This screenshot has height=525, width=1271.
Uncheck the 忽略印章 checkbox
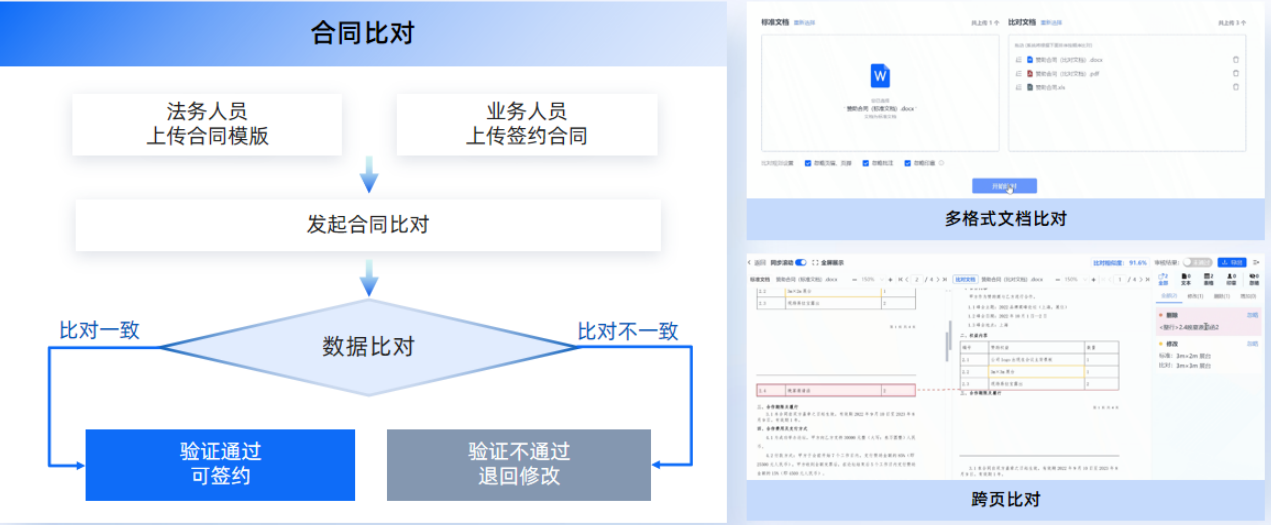click(x=908, y=163)
